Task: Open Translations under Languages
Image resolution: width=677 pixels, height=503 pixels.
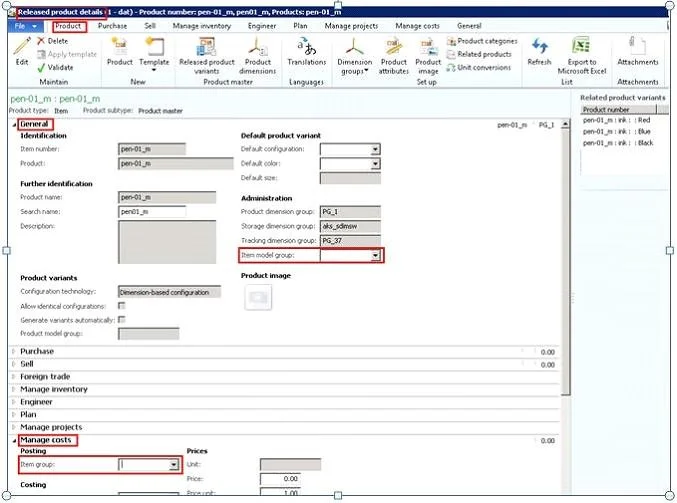Action: point(307,51)
